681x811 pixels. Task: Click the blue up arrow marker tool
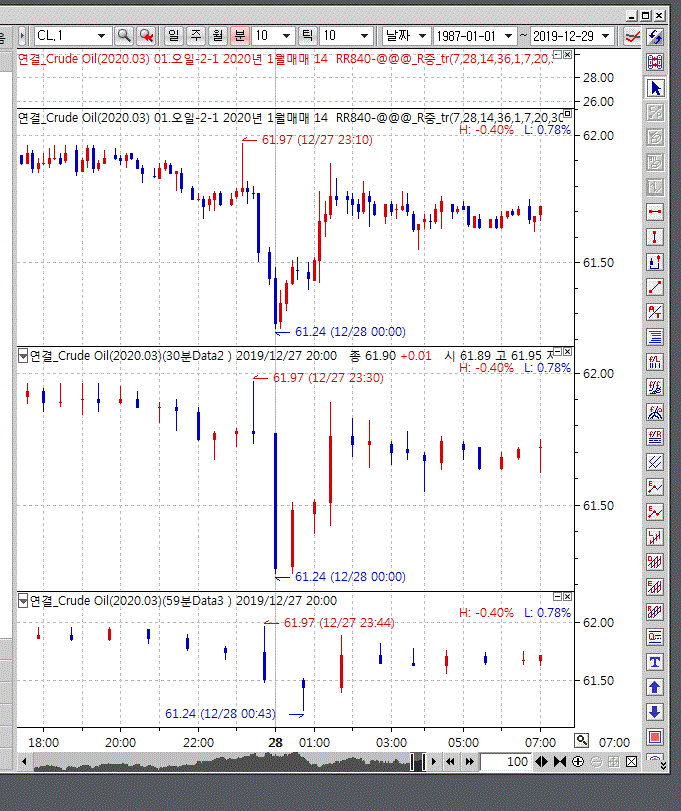pyautogui.click(x=656, y=687)
